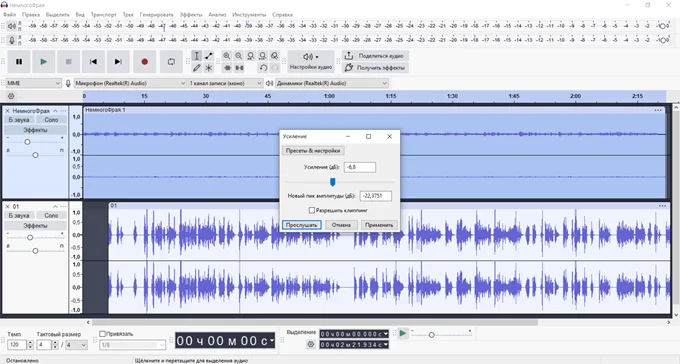This screenshot has height=364, width=680.
Task: Open the Динамики (Realtek) output dropdown
Action: point(331,83)
